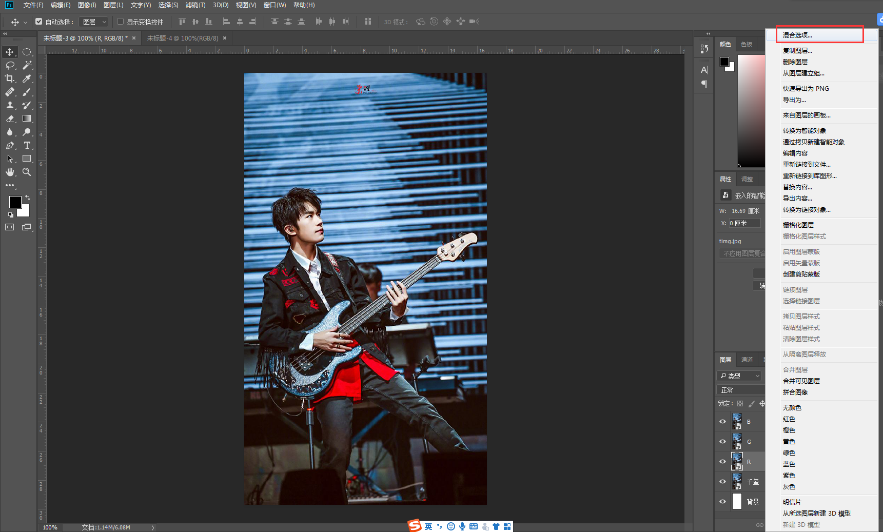This screenshot has width=883, height=532.
Task: Select the Eraser tool
Action: 10,119
